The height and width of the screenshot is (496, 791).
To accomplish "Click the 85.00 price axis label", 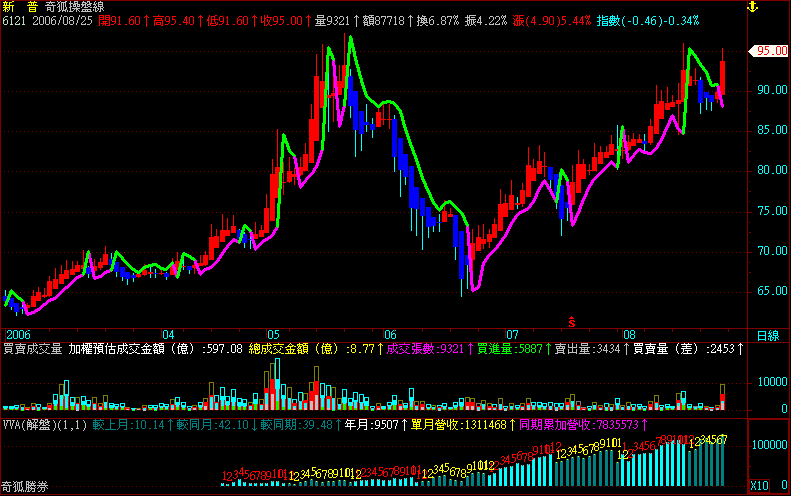I will [772, 130].
